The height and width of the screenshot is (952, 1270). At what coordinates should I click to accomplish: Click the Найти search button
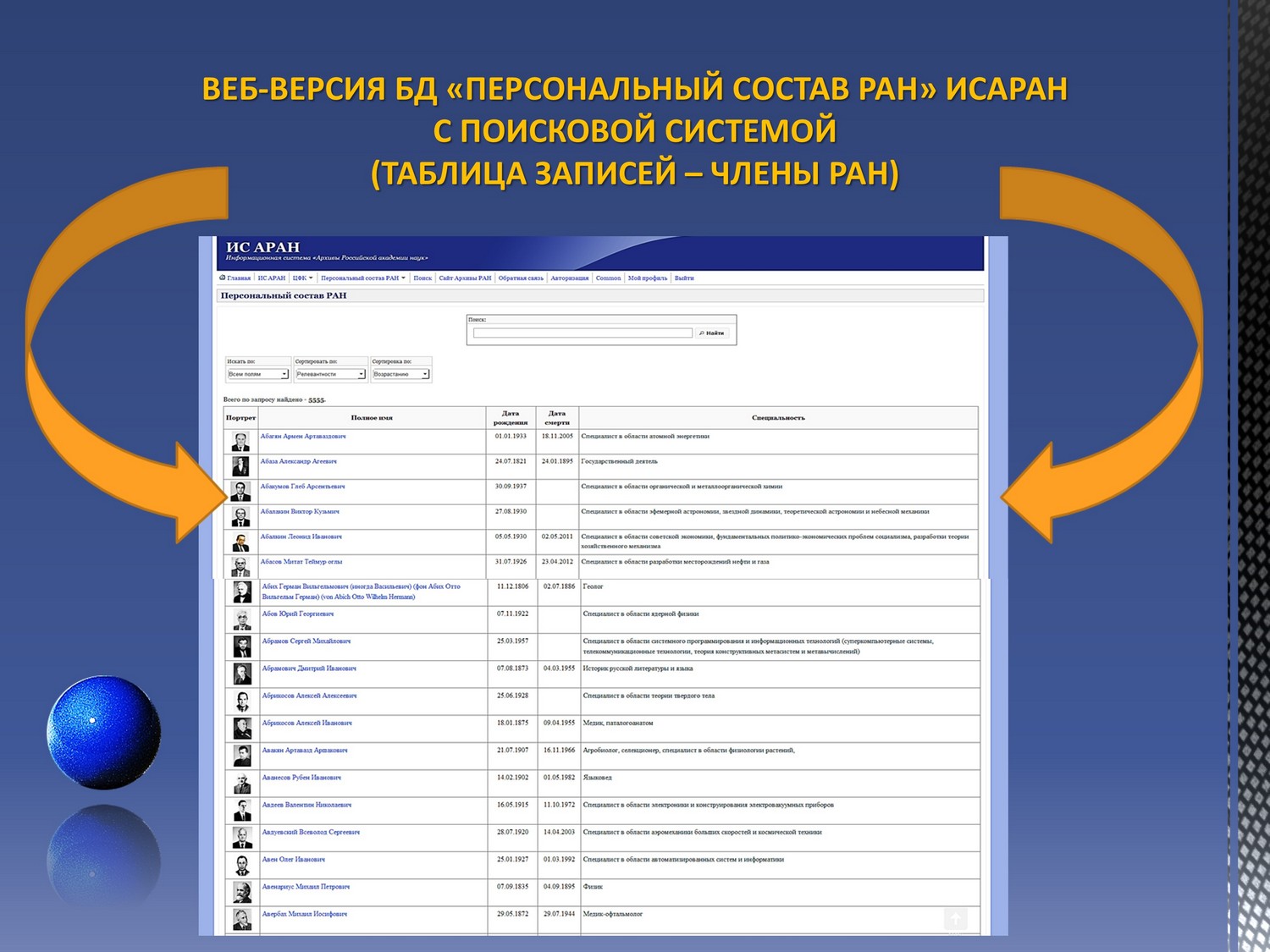pos(712,333)
